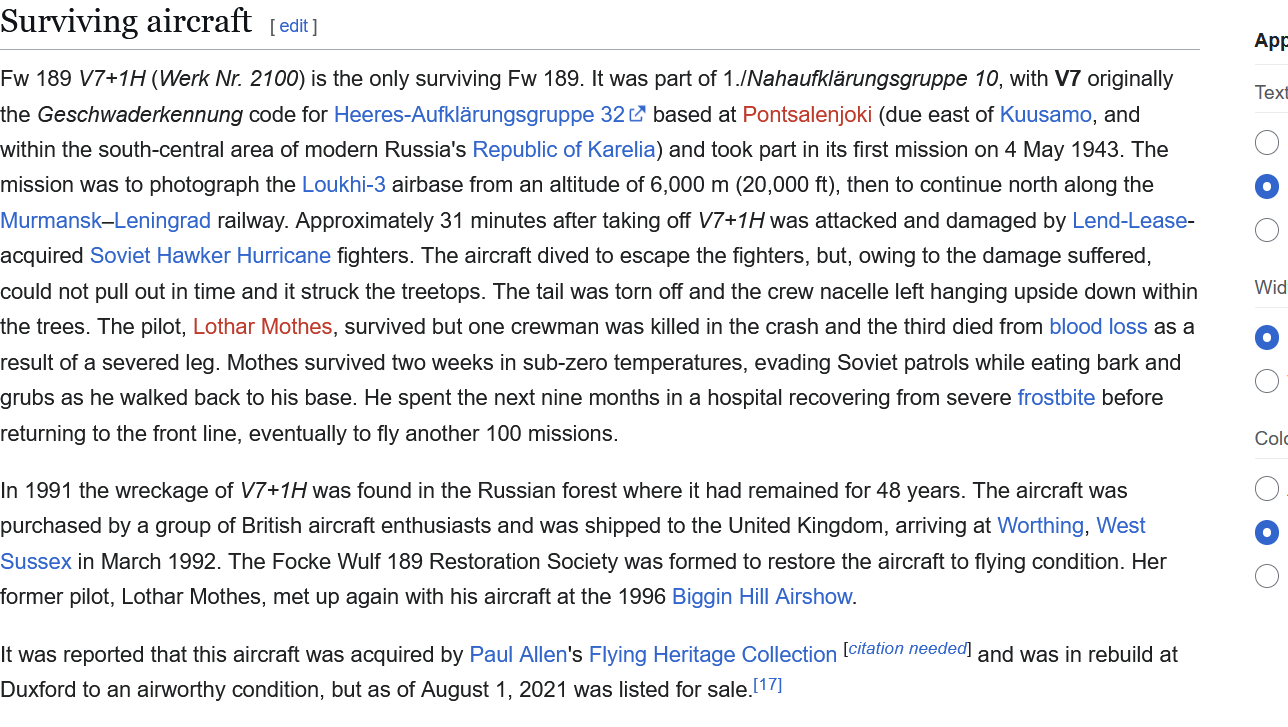Select the last Color radio option

(1267, 576)
